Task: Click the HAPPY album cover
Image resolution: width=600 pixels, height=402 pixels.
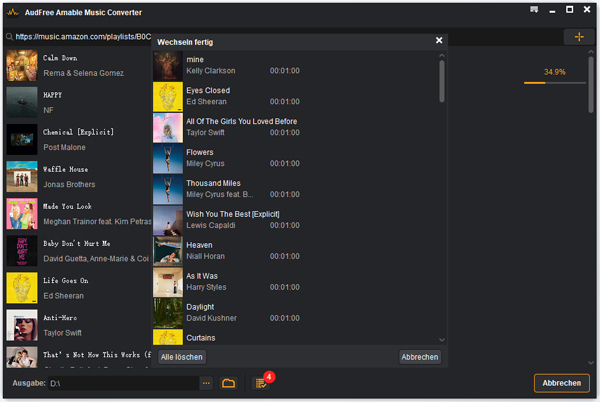Action: coord(22,103)
